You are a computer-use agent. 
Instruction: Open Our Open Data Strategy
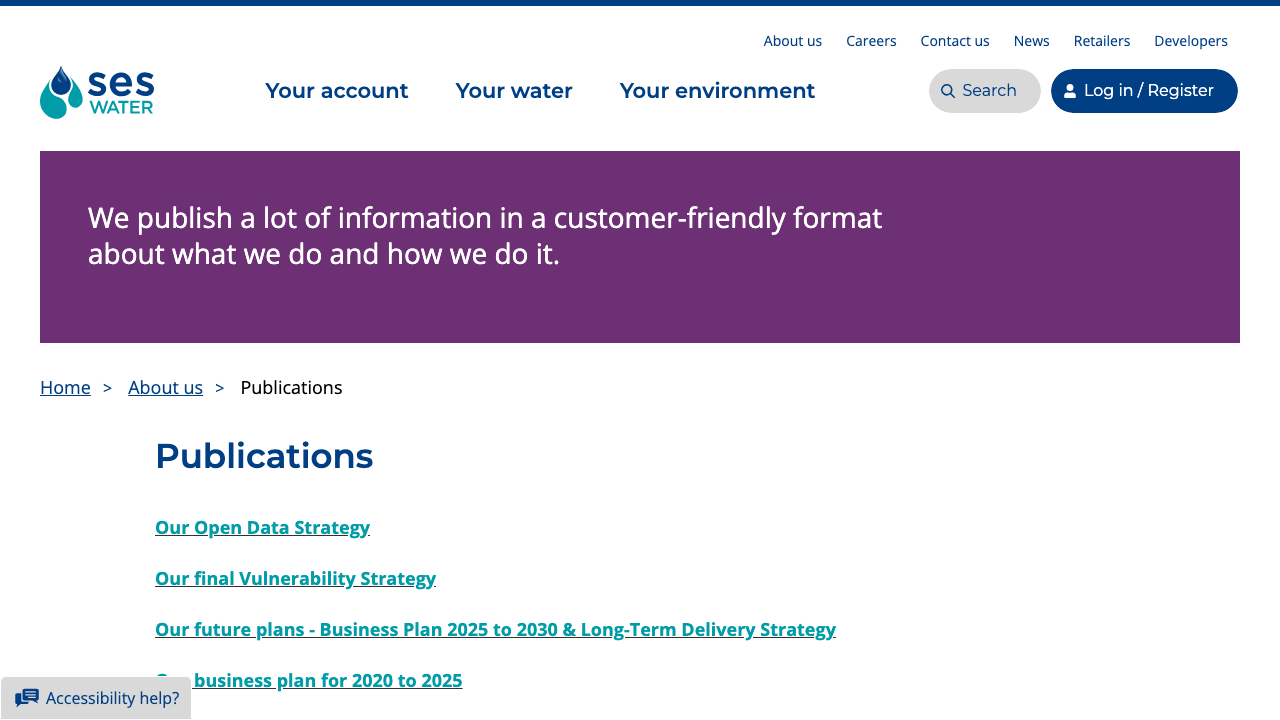pos(262,527)
